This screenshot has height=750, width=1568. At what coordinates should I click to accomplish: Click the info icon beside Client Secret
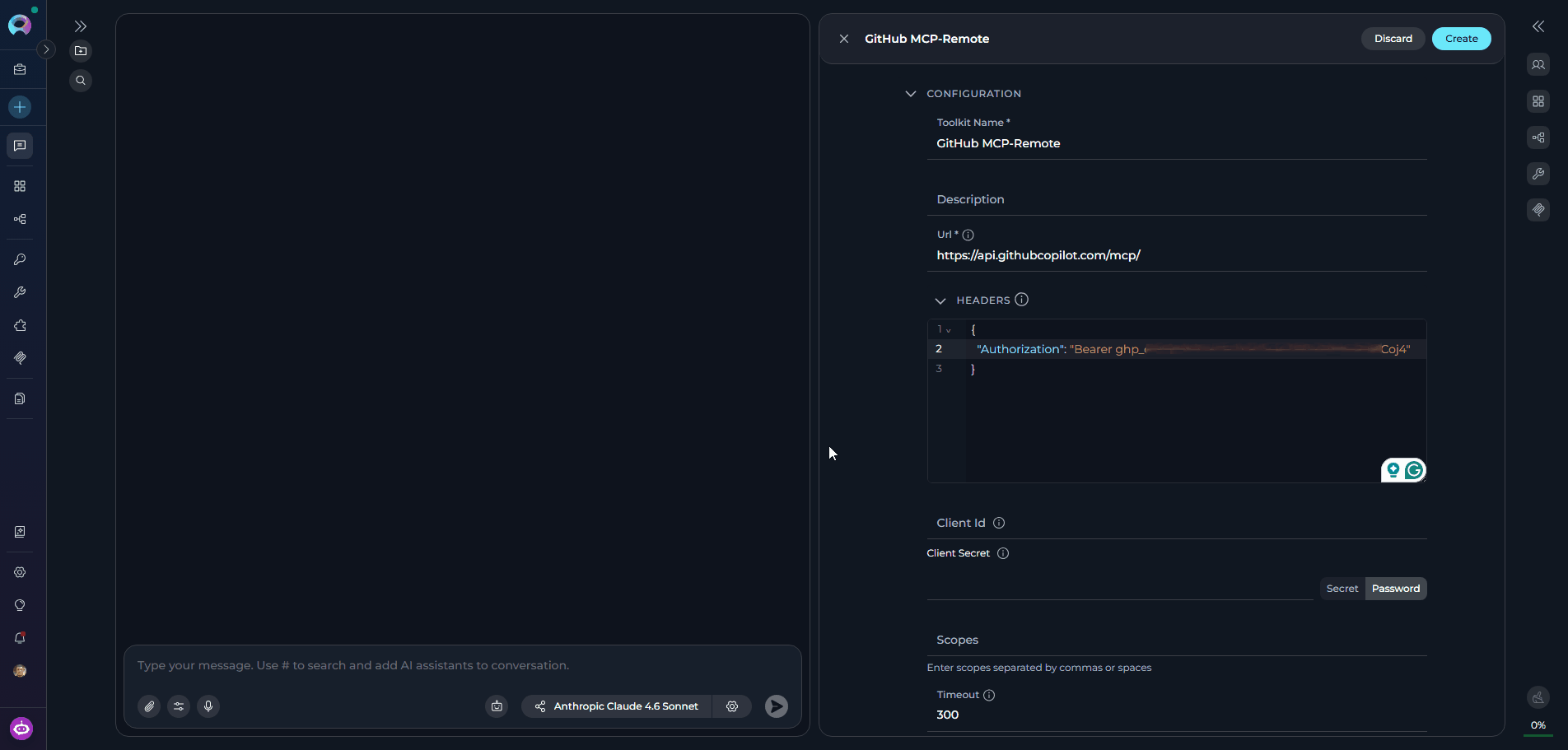point(1003,553)
